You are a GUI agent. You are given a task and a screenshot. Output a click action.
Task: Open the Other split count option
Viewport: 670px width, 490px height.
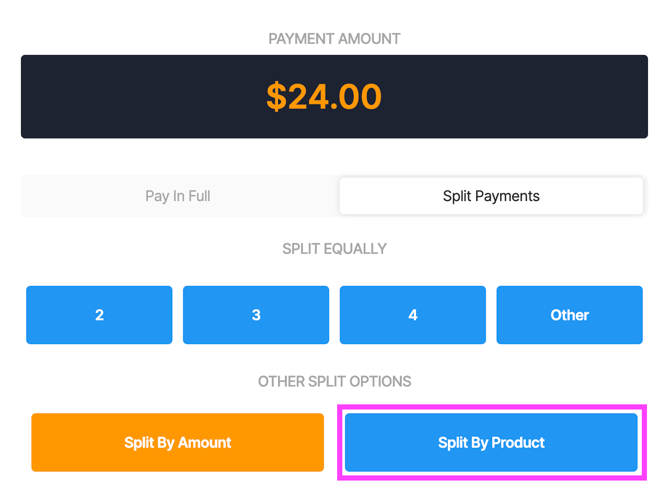click(570, 315)
